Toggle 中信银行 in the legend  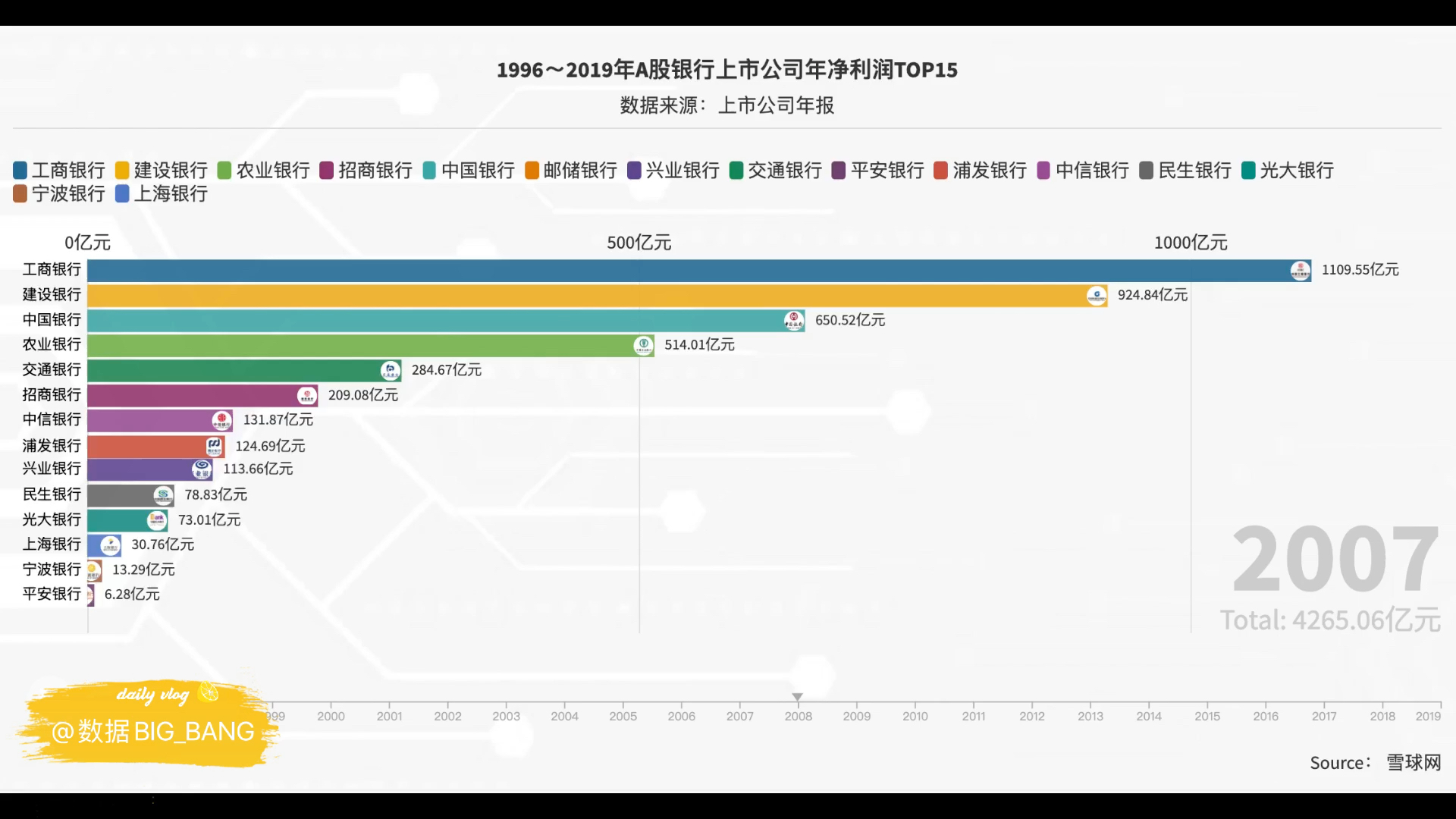(x=1083, y=170)
